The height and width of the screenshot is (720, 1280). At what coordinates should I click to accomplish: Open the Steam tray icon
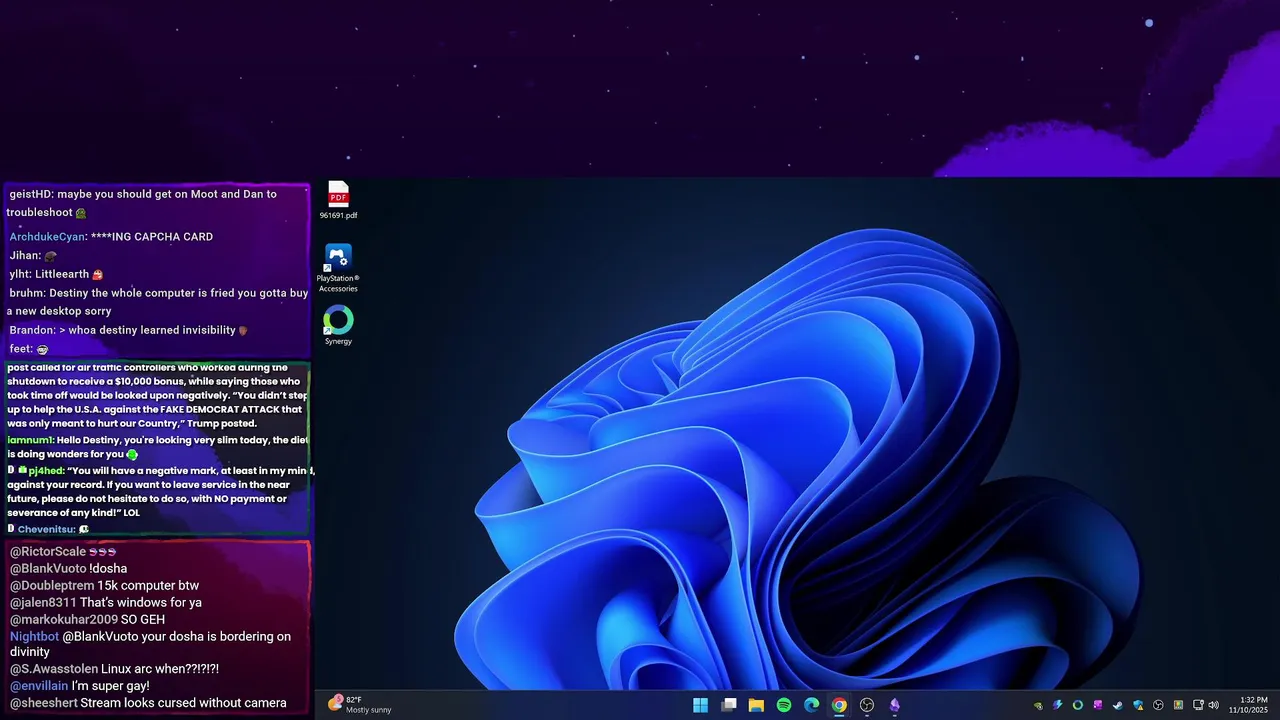pyautogui.click(x=1118, y=705)
